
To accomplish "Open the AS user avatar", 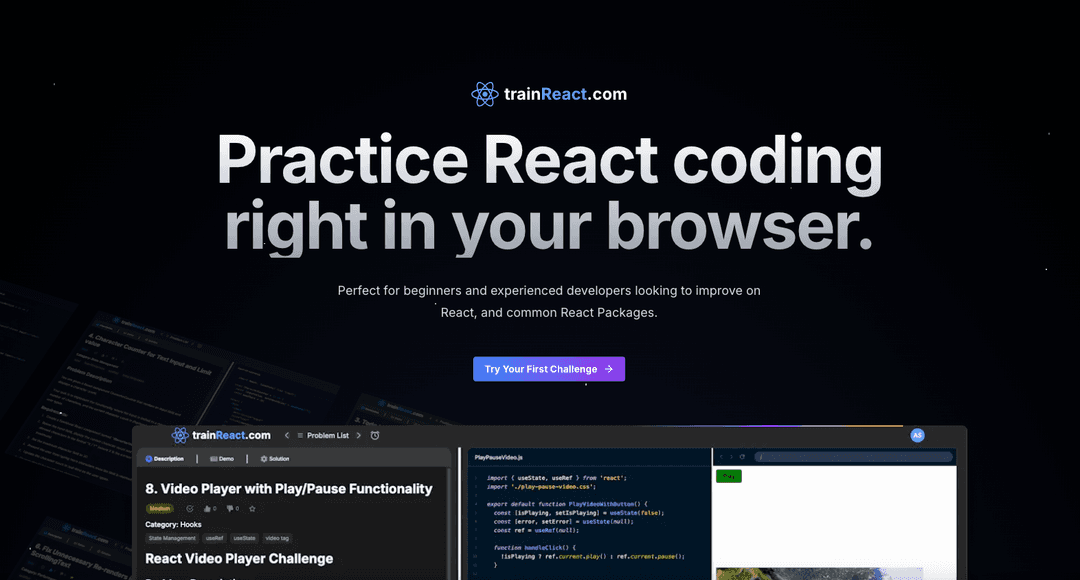I will (x=917, y=435).
